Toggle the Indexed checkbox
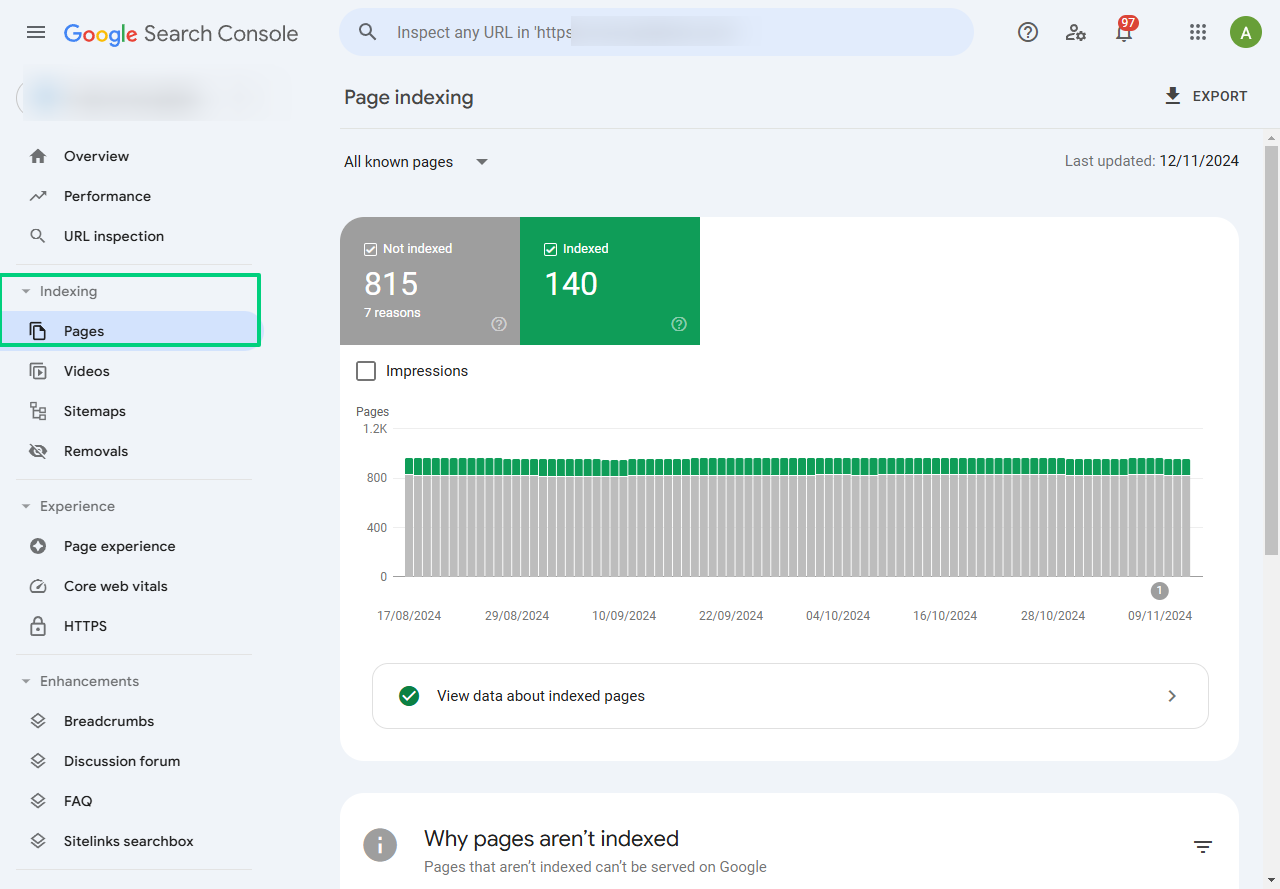The height and width of the screenshot is (889, 1280). click(x=550, y=249)
